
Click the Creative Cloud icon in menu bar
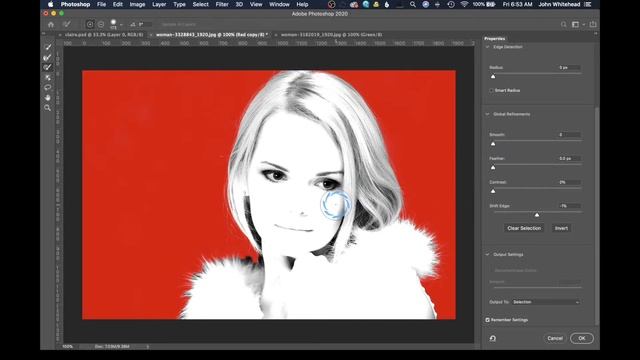(x=354, y=4)
